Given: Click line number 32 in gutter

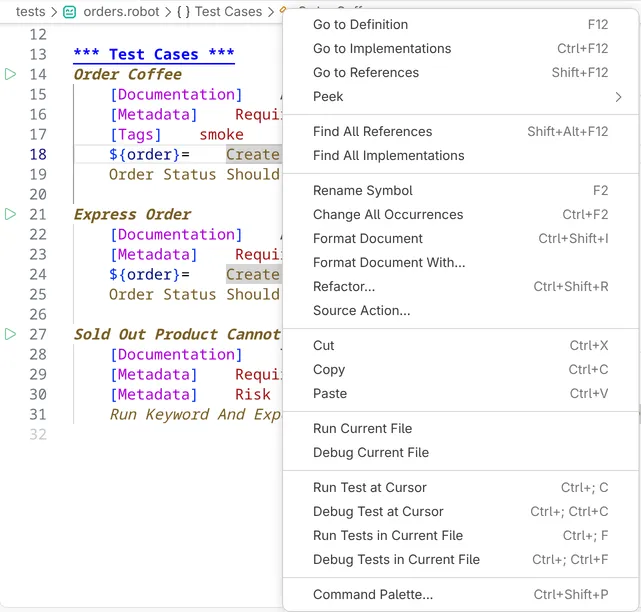Looking at the screenshot, I should click(38, 435).
